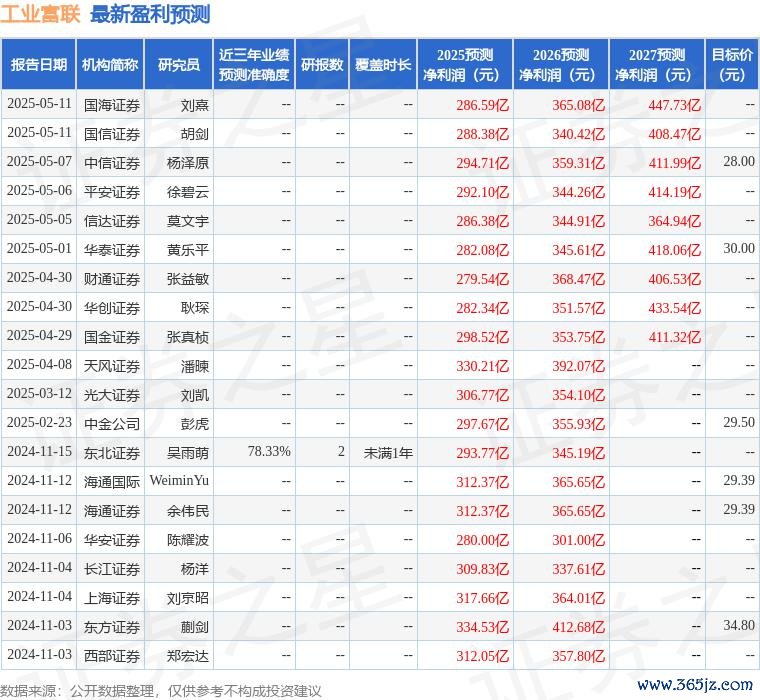Select 中信证券 institution cell
This screenshot has width=760, height=700.
(x=112, y=163)
